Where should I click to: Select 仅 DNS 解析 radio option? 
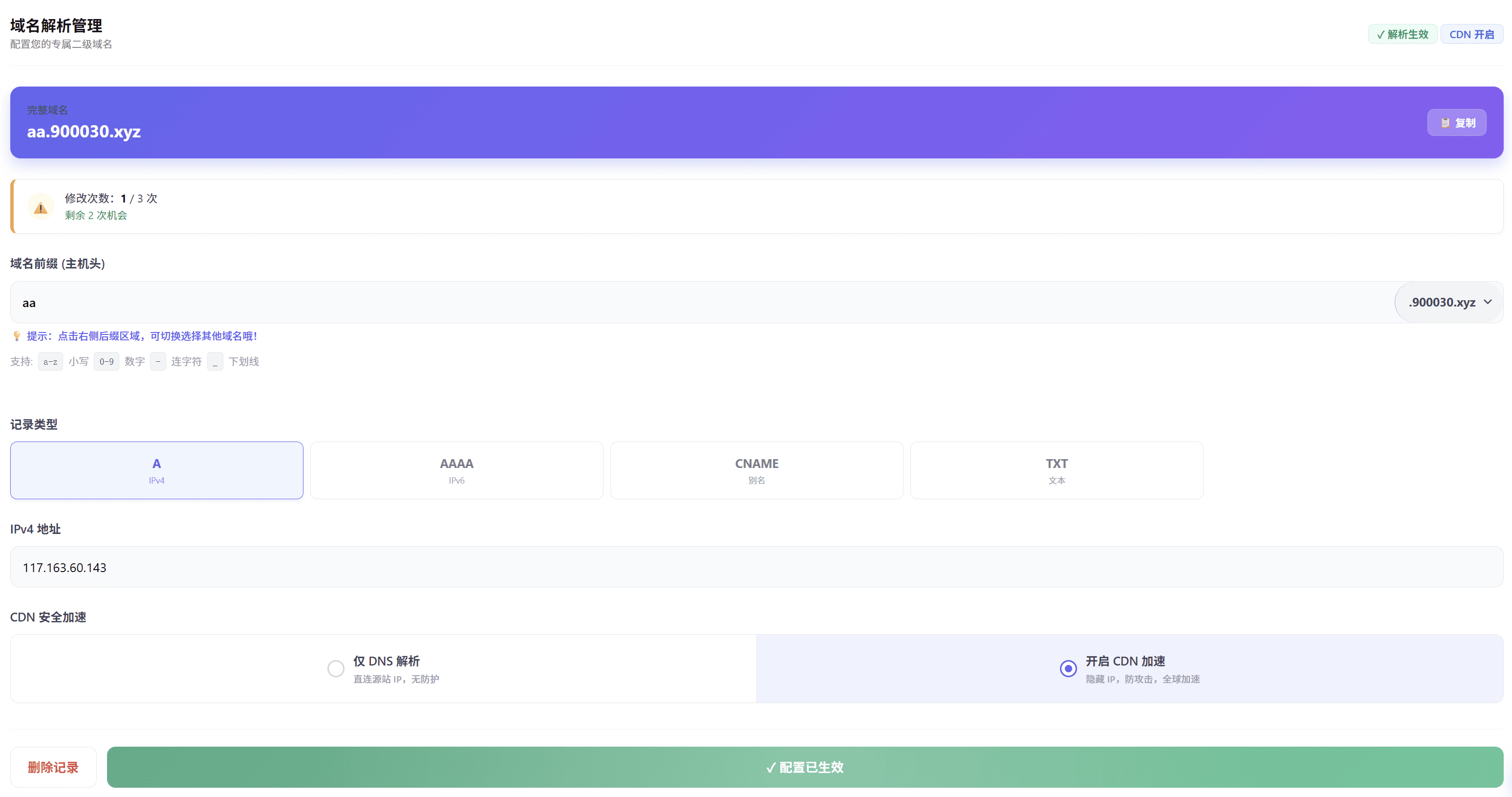tap(336, 668)
